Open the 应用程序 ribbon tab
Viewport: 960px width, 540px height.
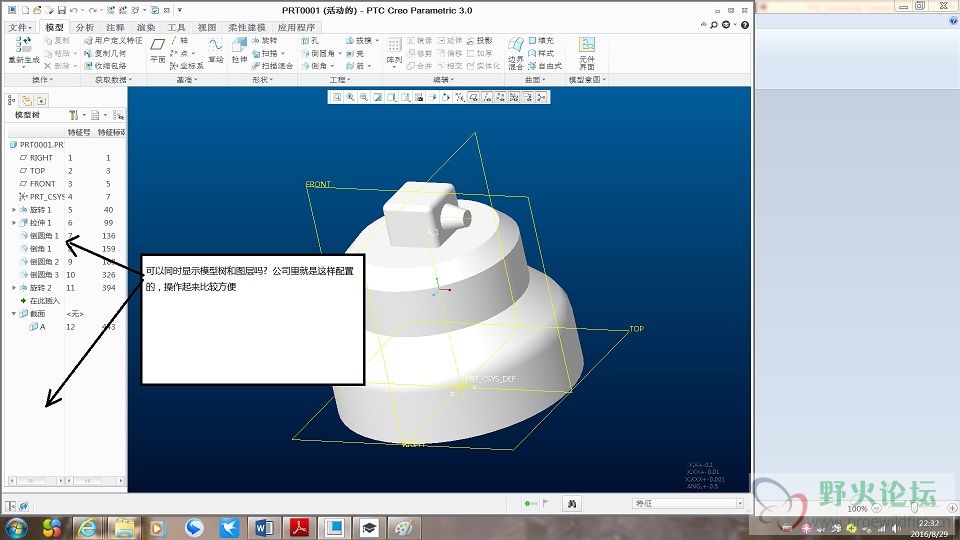click(x=296, y=28)
